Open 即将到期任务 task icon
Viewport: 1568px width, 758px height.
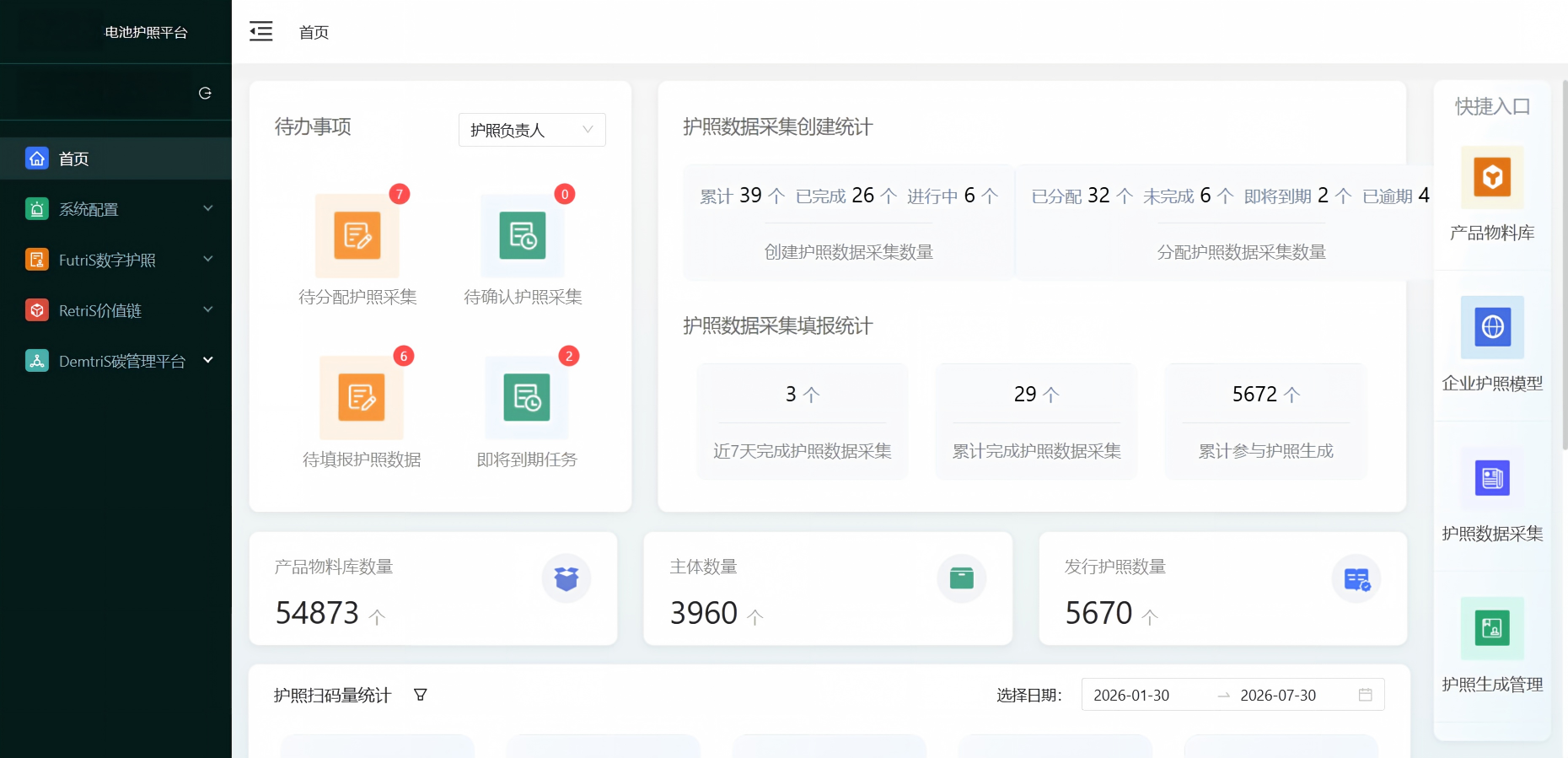(x=527, y=398)
